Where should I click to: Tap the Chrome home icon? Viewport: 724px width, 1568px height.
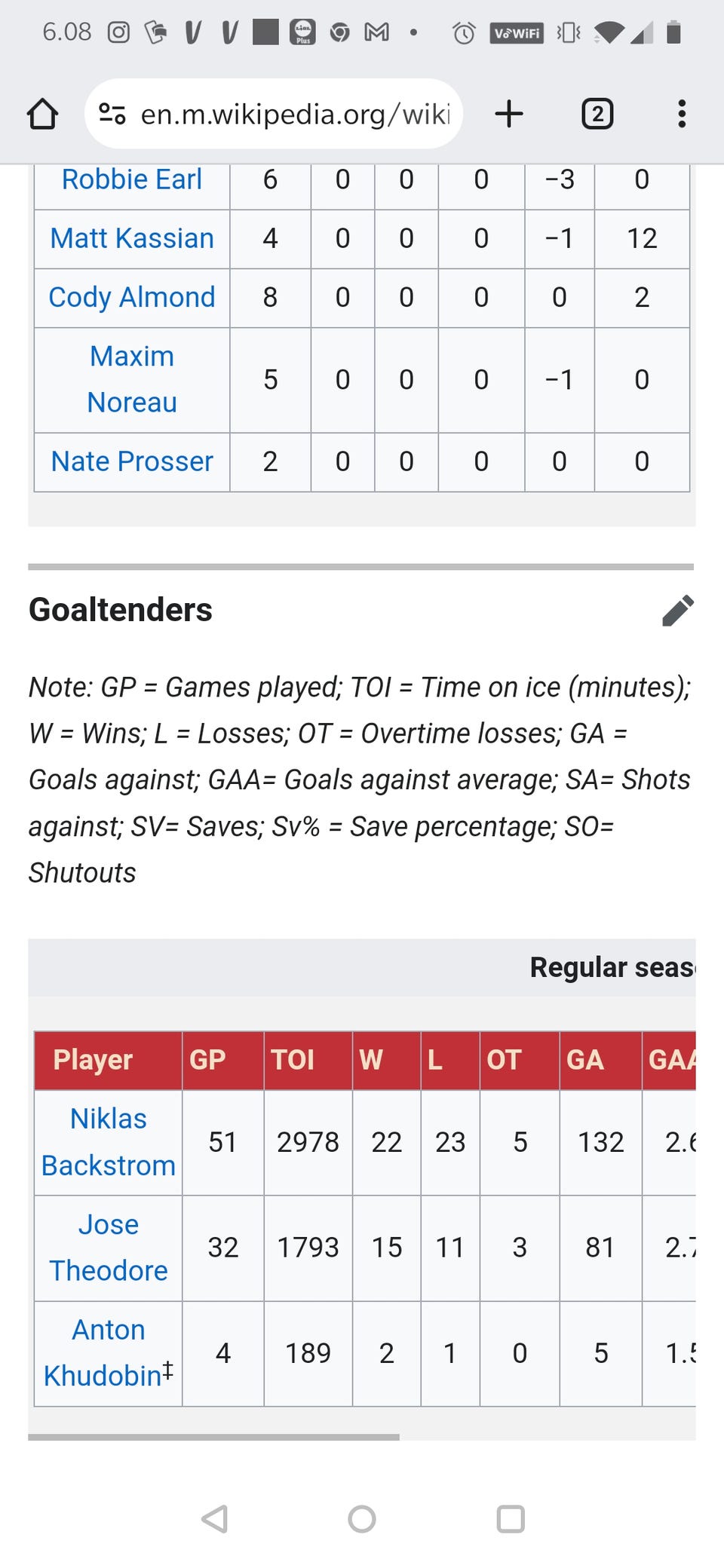tap(42, 115)
